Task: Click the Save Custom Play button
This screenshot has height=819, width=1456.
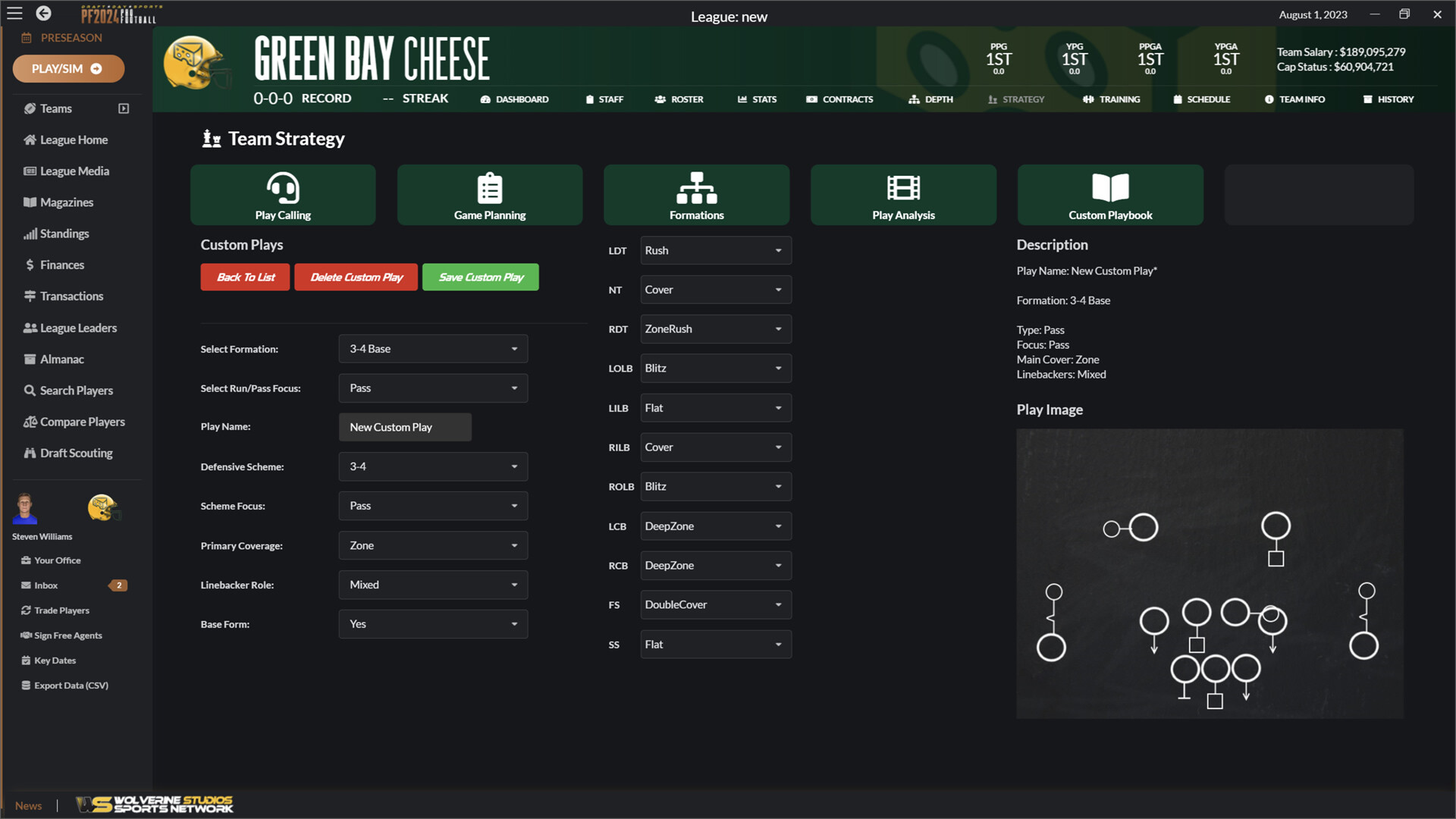Action: [480, 277]
